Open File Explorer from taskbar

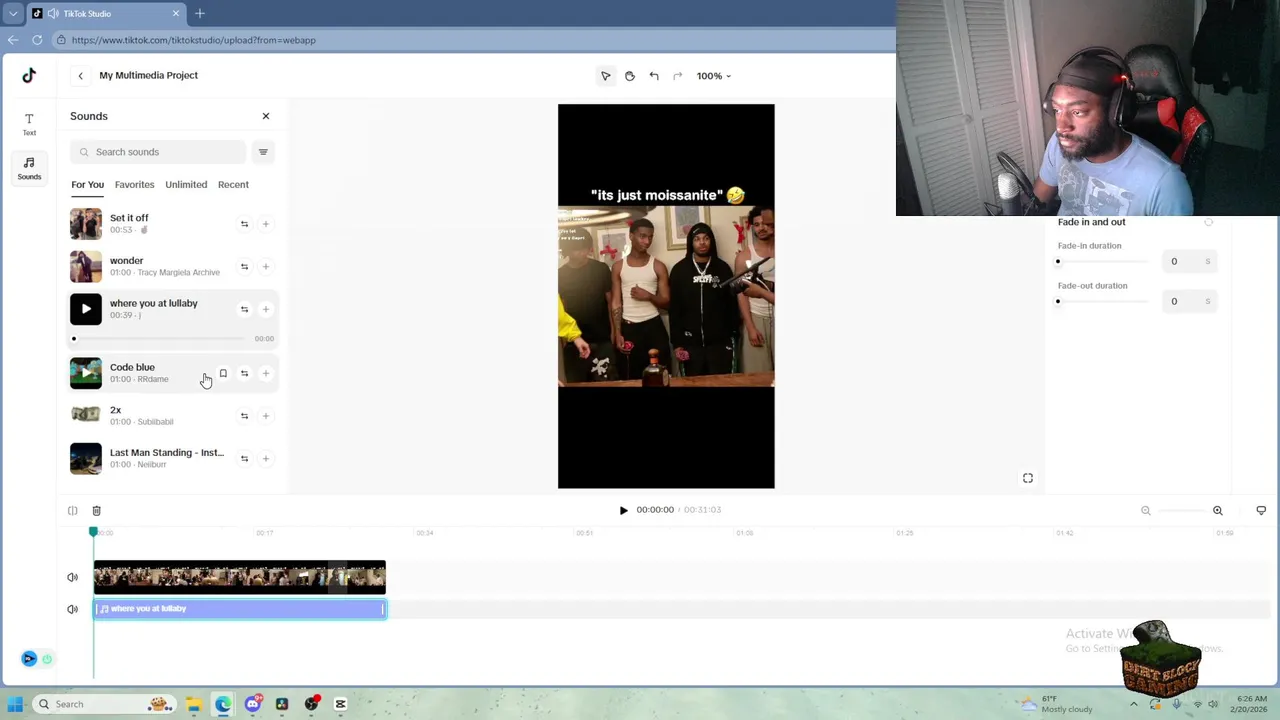(x=193, y=704)
